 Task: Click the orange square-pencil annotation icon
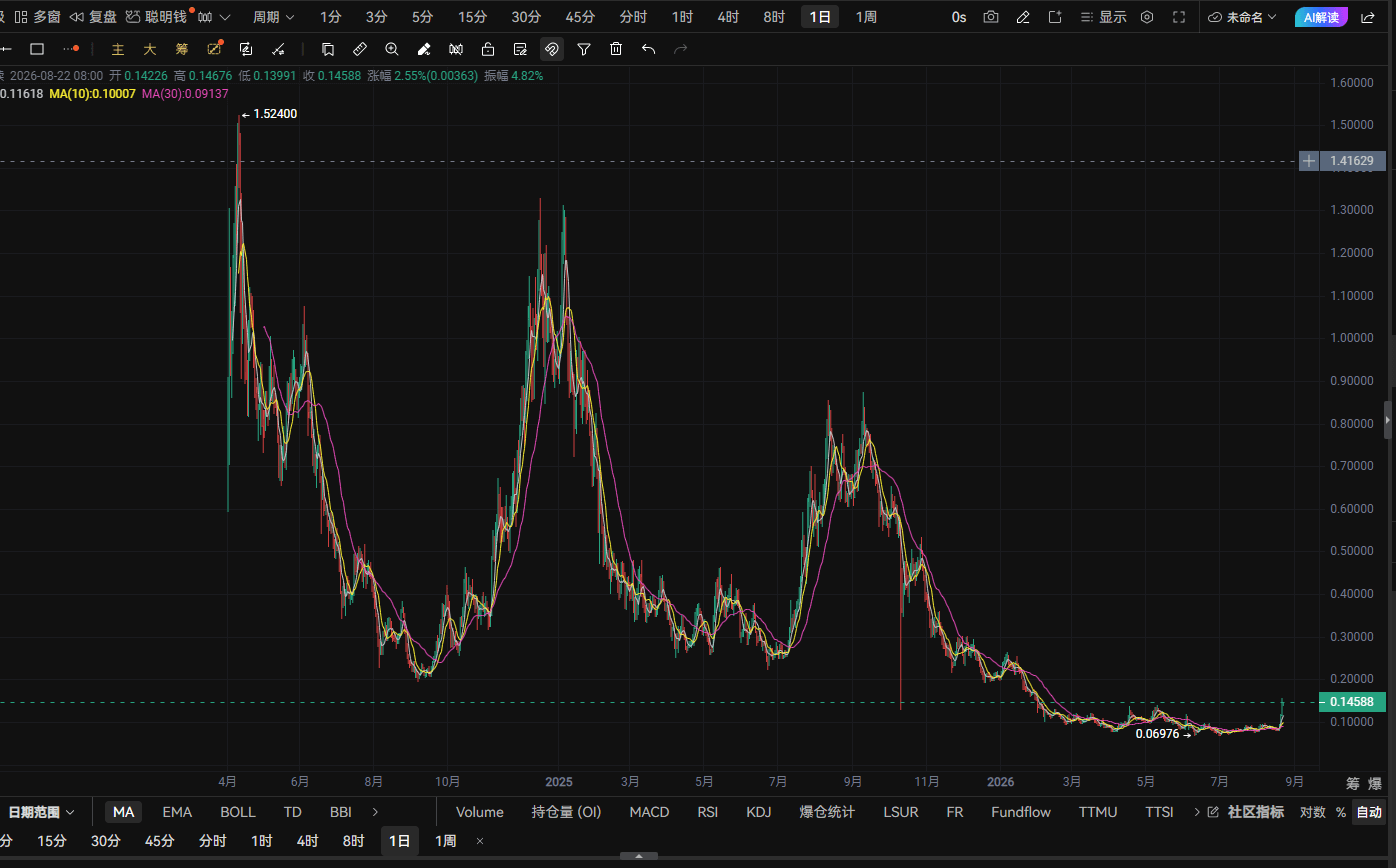click(214, 49)
